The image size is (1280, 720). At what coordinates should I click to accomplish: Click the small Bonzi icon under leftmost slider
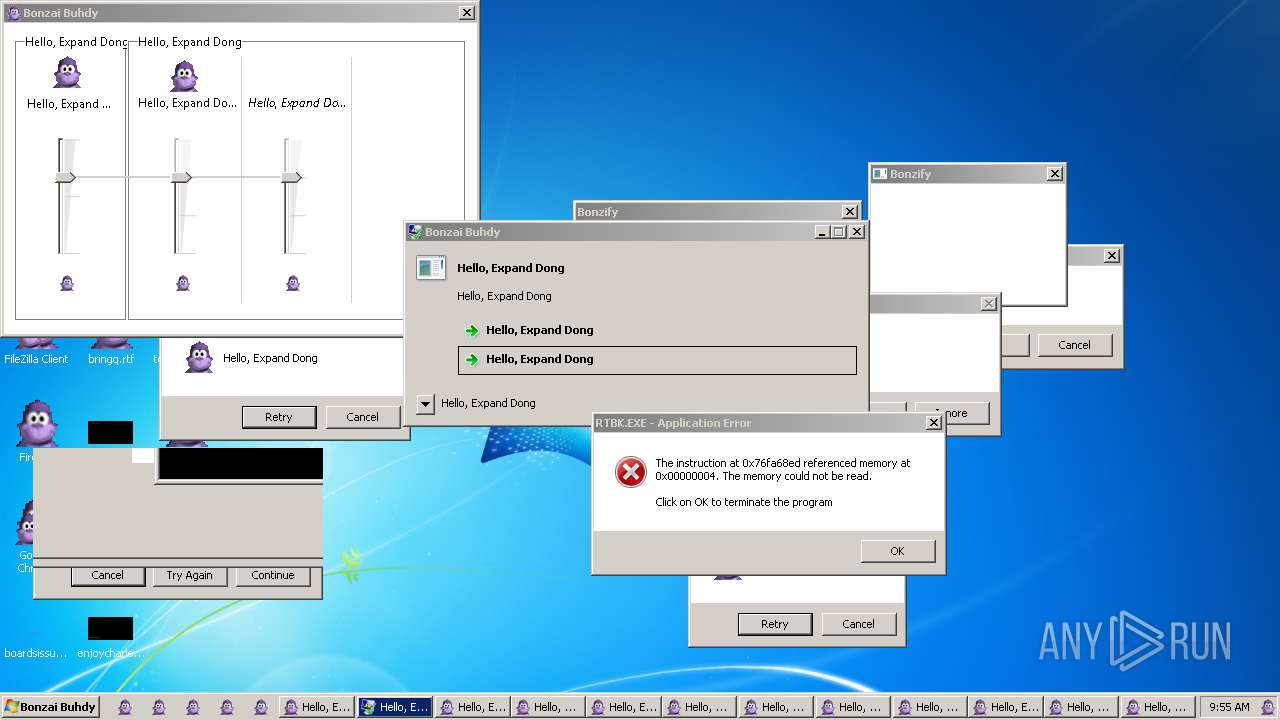click(x=67, y=283)
